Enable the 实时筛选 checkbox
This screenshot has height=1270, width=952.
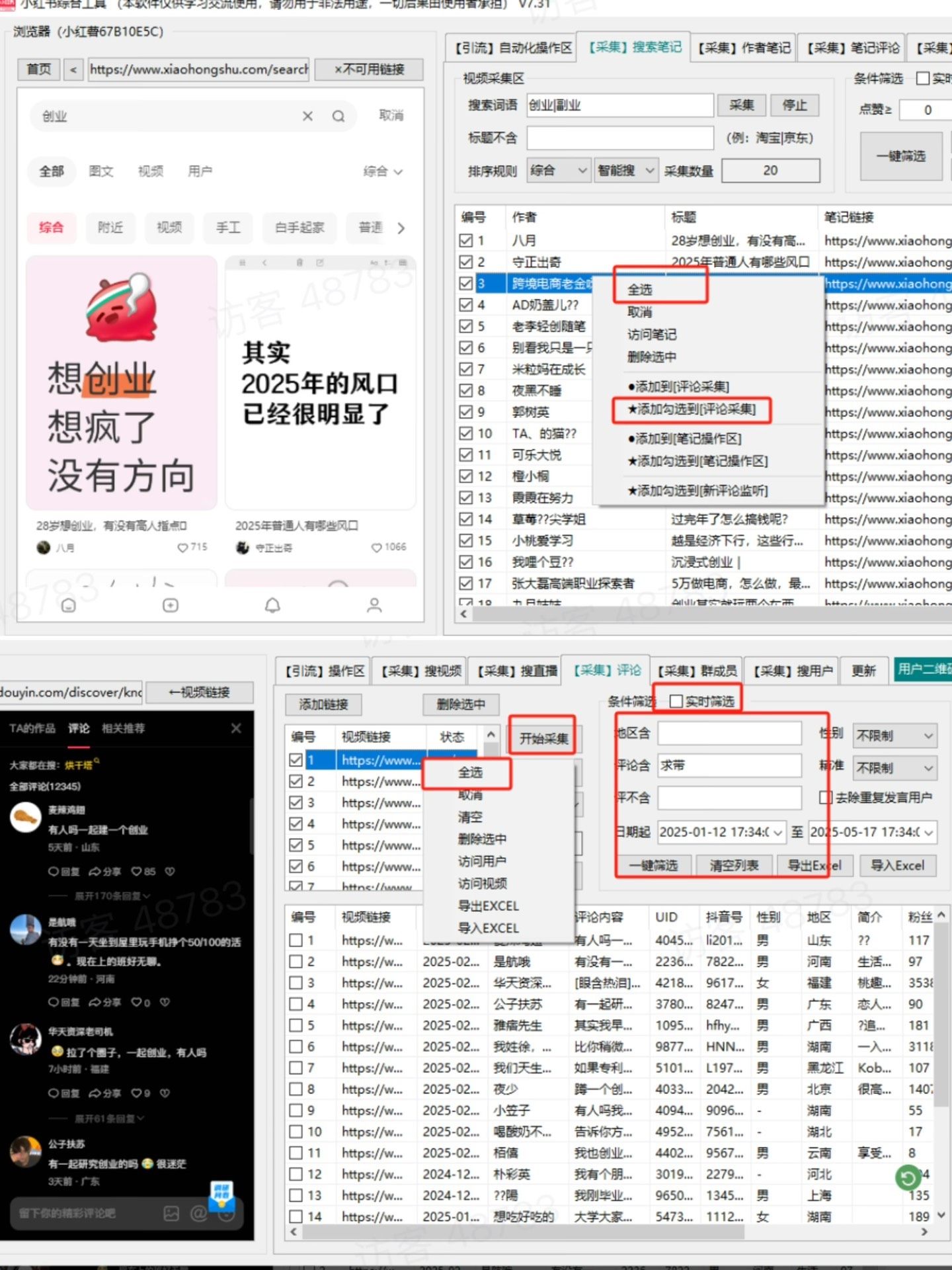pos(676,701)
